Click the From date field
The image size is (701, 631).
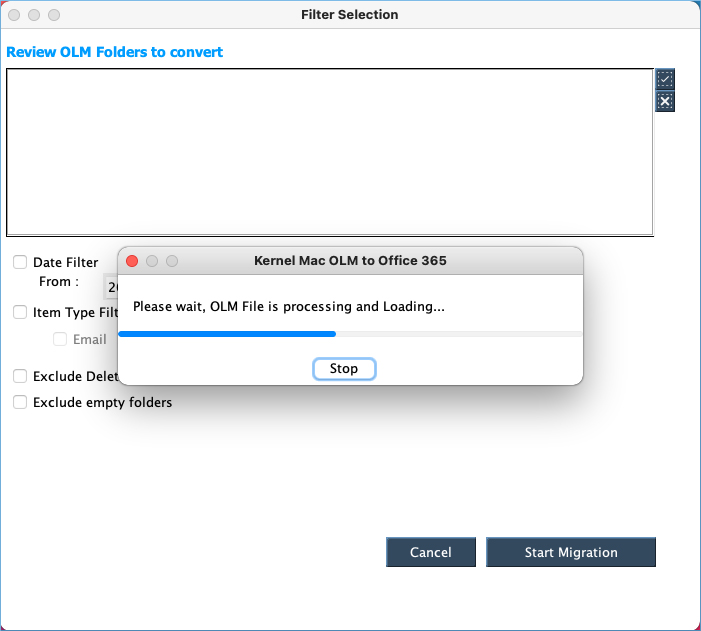(x=111, y=286)
